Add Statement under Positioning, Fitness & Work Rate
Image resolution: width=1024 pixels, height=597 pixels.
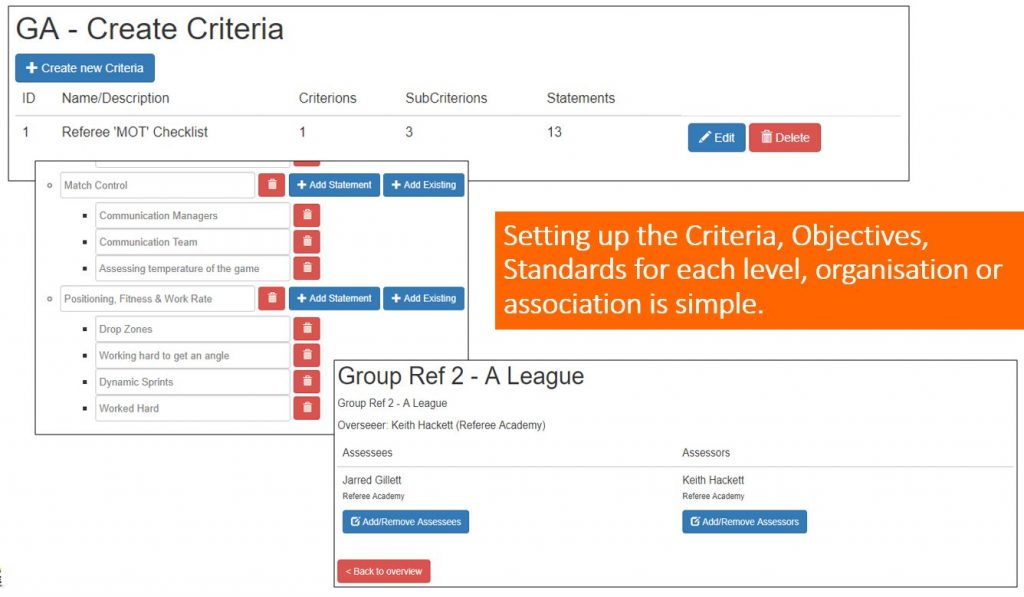click(334, 298)
